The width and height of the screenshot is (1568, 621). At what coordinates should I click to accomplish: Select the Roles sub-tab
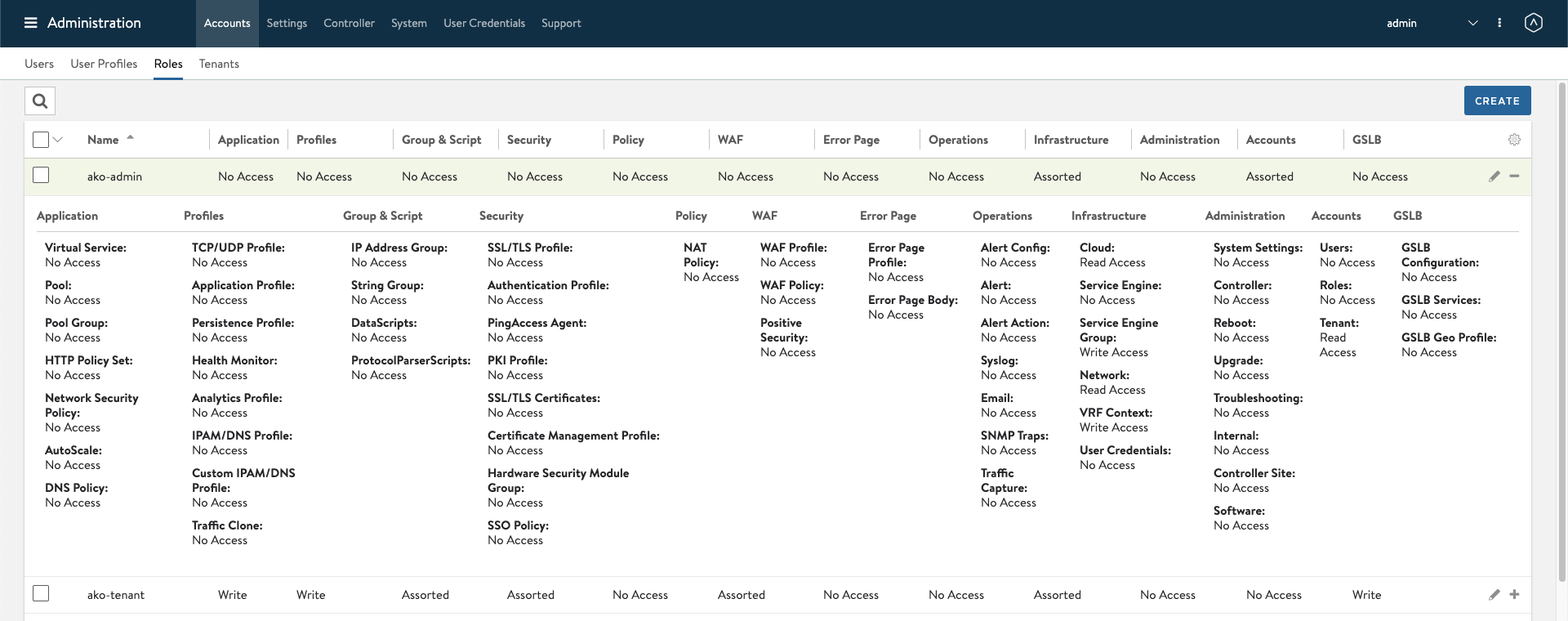pos(168,64)
